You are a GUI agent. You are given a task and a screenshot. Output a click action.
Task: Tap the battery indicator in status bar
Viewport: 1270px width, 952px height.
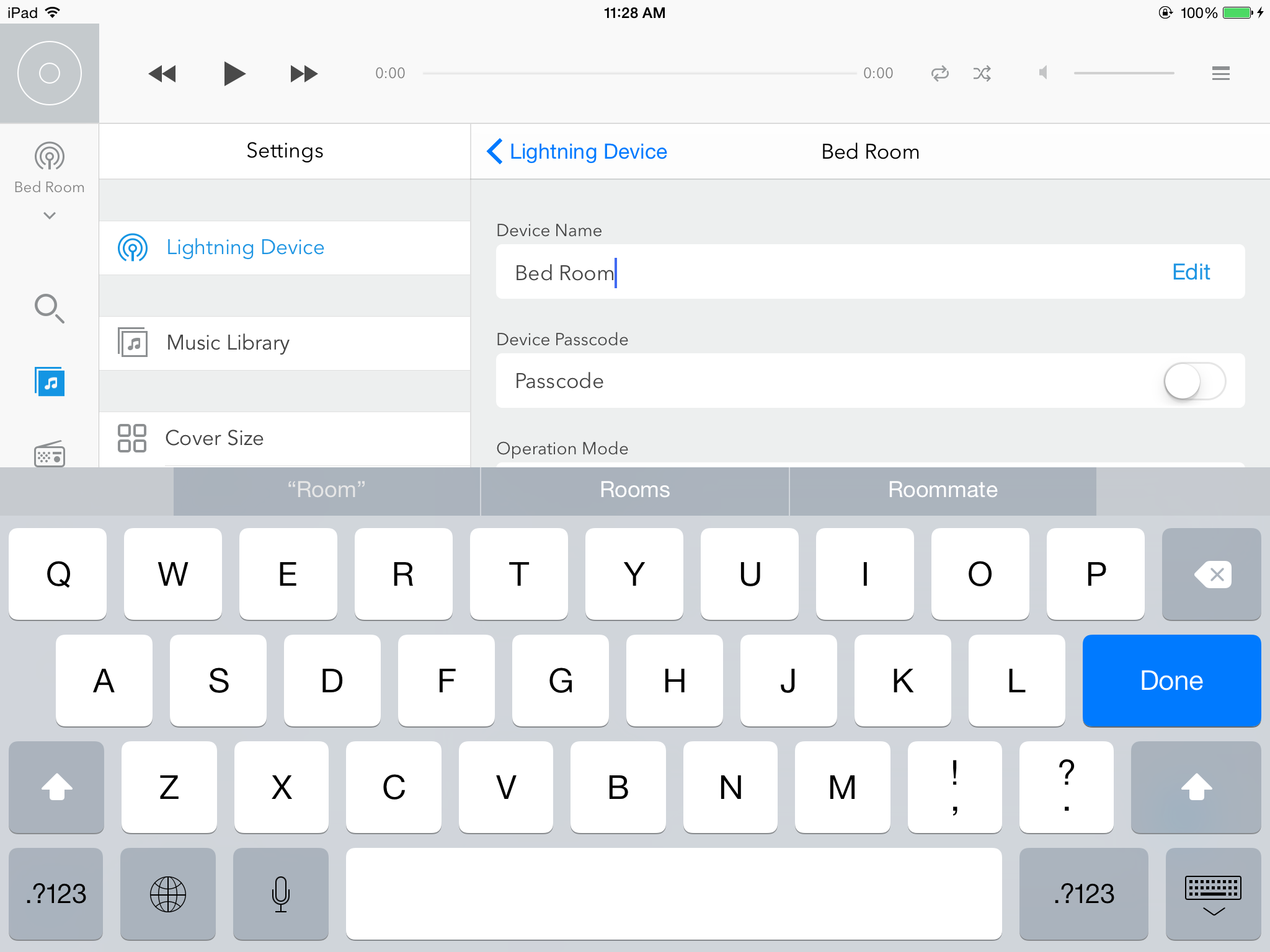click(x=1238, y=12)
